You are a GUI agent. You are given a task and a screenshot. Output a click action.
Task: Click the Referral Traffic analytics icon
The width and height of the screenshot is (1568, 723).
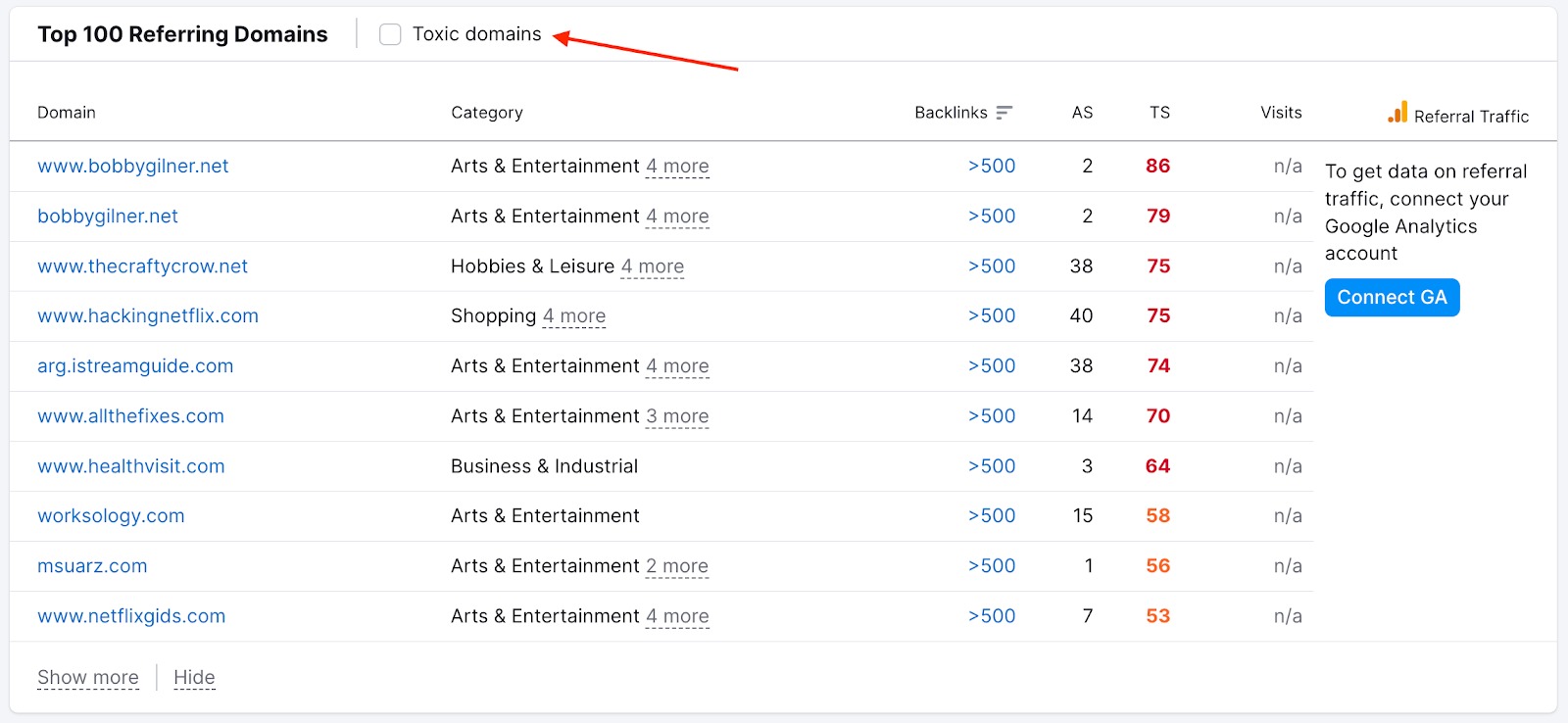coord(1397,113)
